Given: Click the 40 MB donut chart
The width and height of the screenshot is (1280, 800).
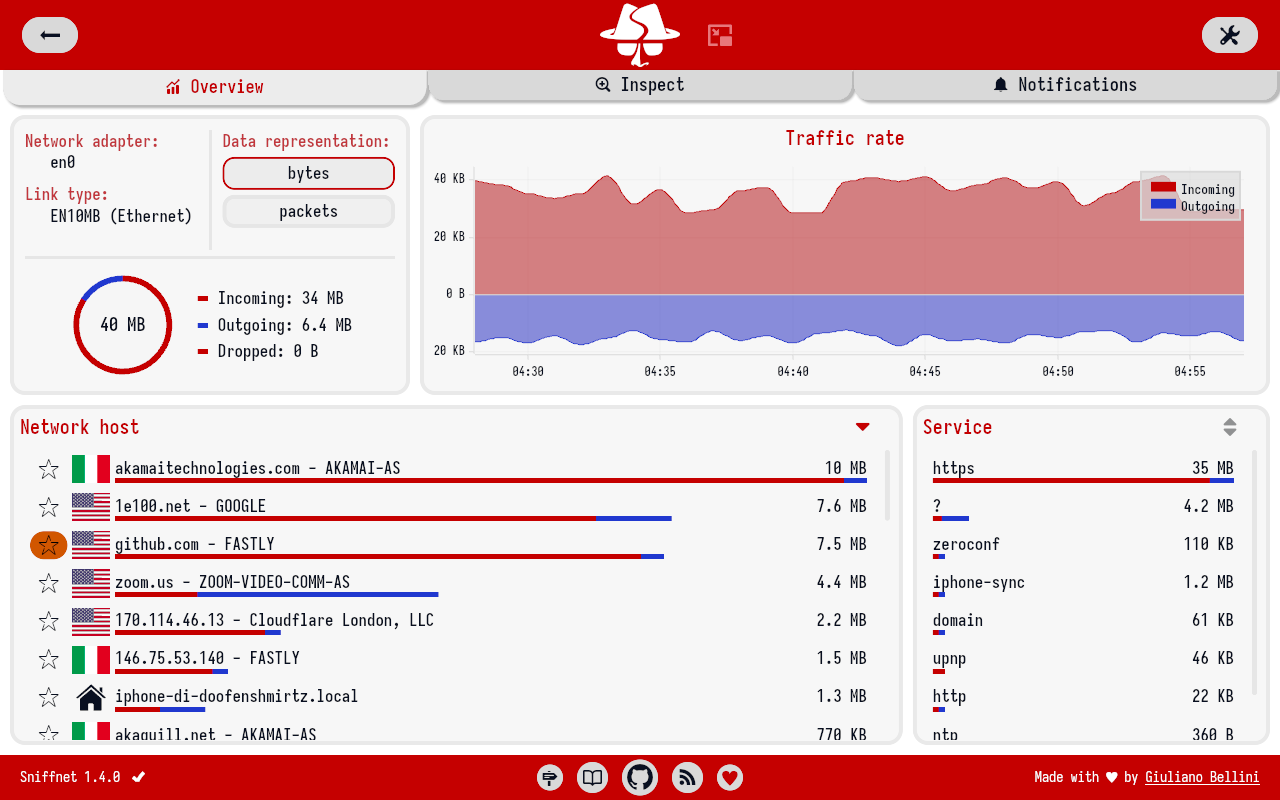Looking at the screenshot, I should (123, 325).
